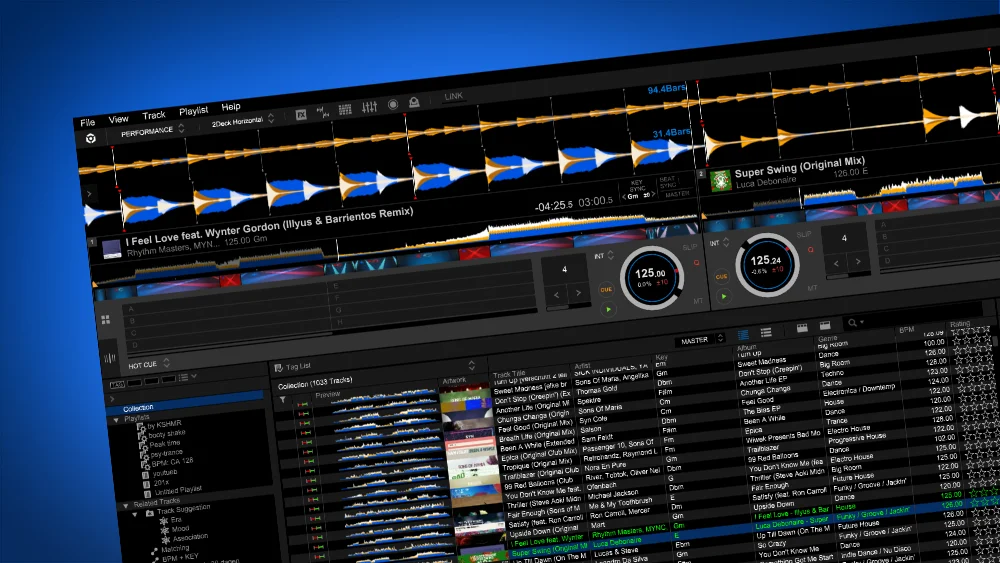Click the deck 1 tempo jog dial showing 125.00
The image size is (1000, 563).
[651, 273]
